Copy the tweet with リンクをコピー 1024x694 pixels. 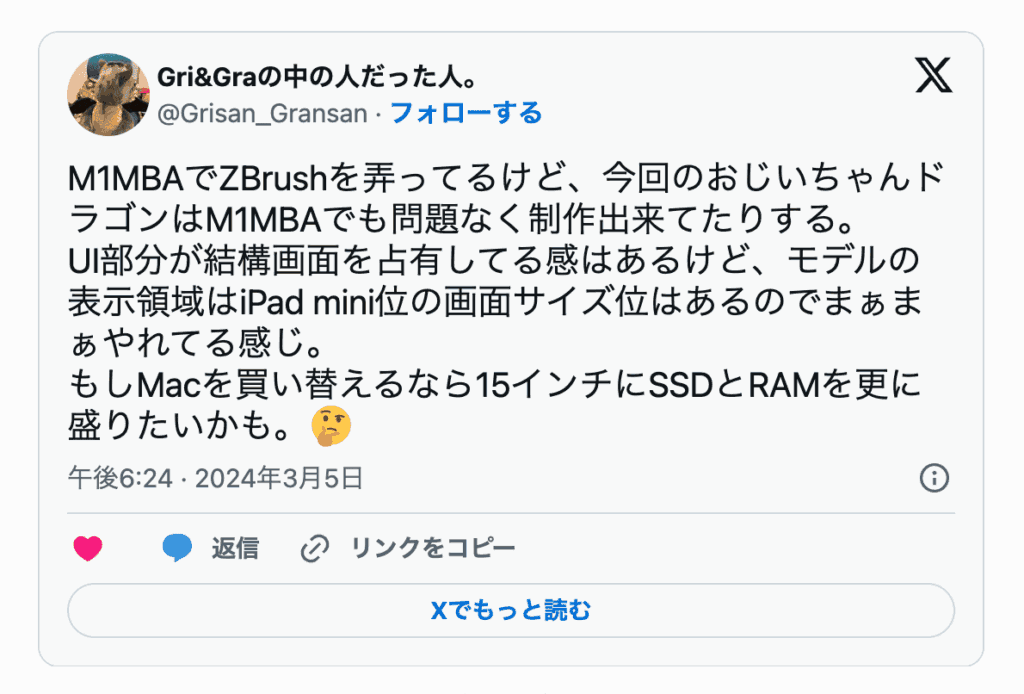[434, 548]
